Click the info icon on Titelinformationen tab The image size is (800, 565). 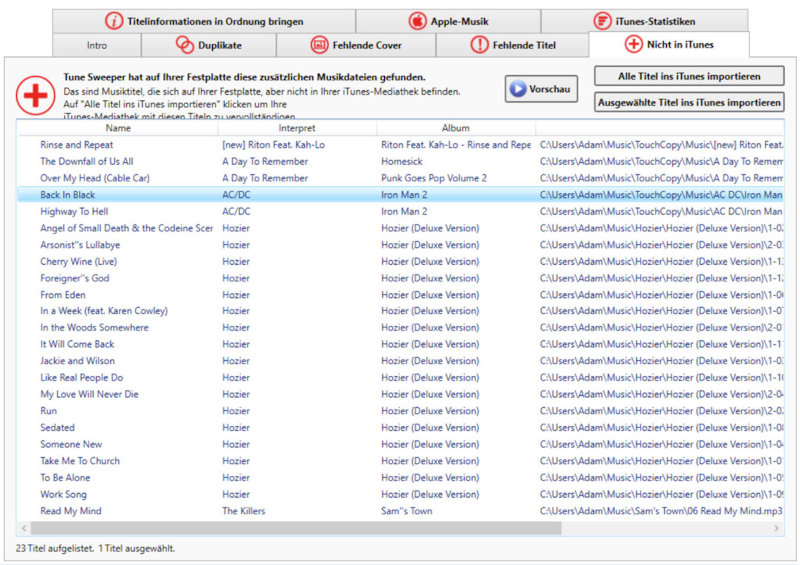(114, 21)
